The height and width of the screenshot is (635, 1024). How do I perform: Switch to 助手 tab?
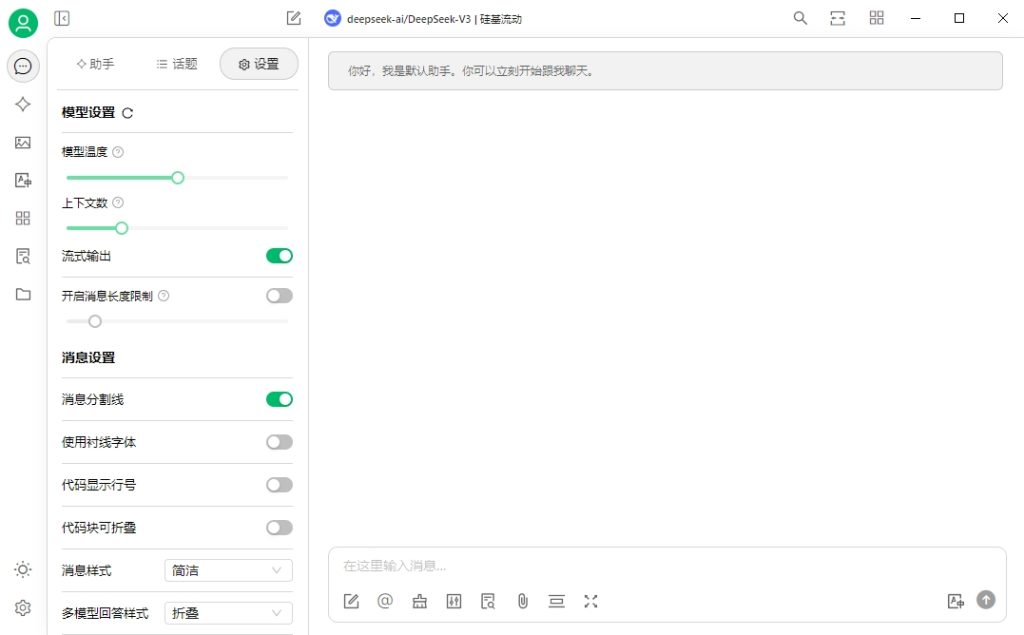[x=95, y=64]
